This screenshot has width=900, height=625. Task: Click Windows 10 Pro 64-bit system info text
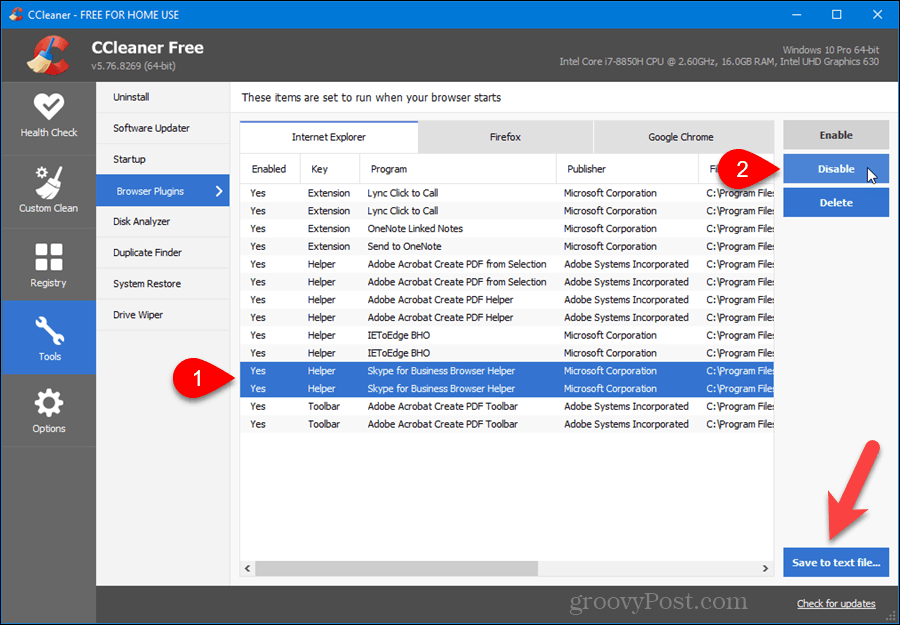(831, 50)
